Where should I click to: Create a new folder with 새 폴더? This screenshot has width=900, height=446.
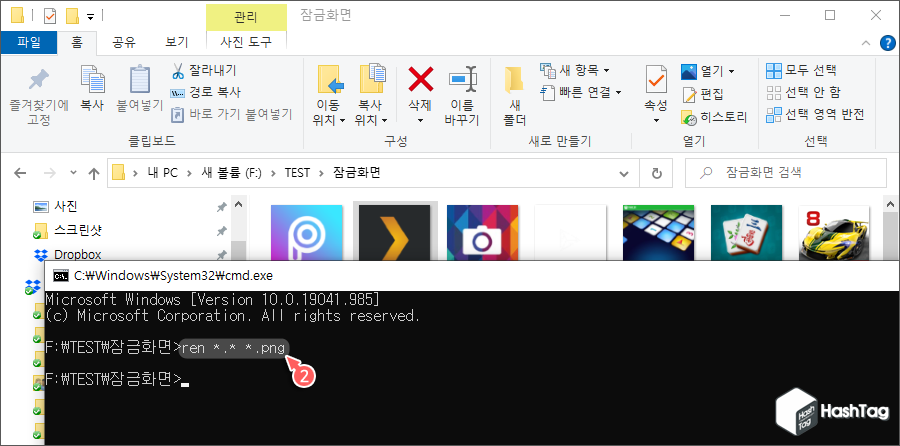click(x=515, y=95)
